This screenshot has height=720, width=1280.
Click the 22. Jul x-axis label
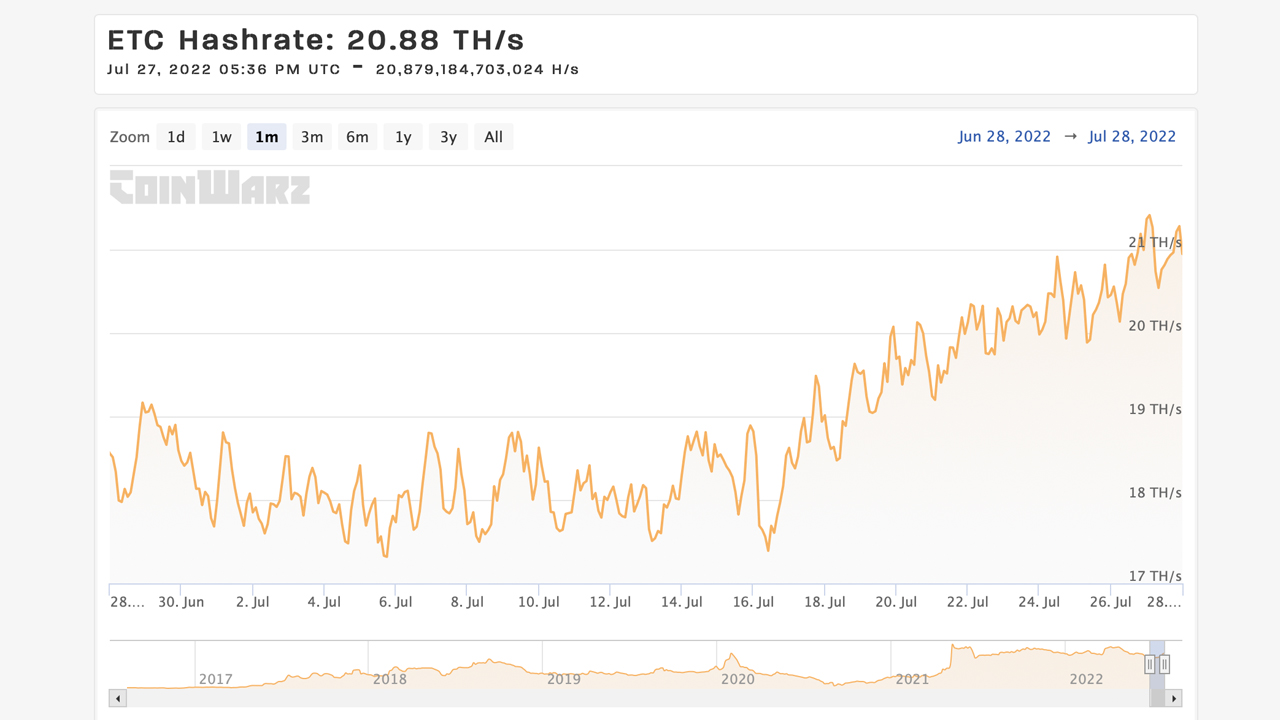click(x=967, y=602)
